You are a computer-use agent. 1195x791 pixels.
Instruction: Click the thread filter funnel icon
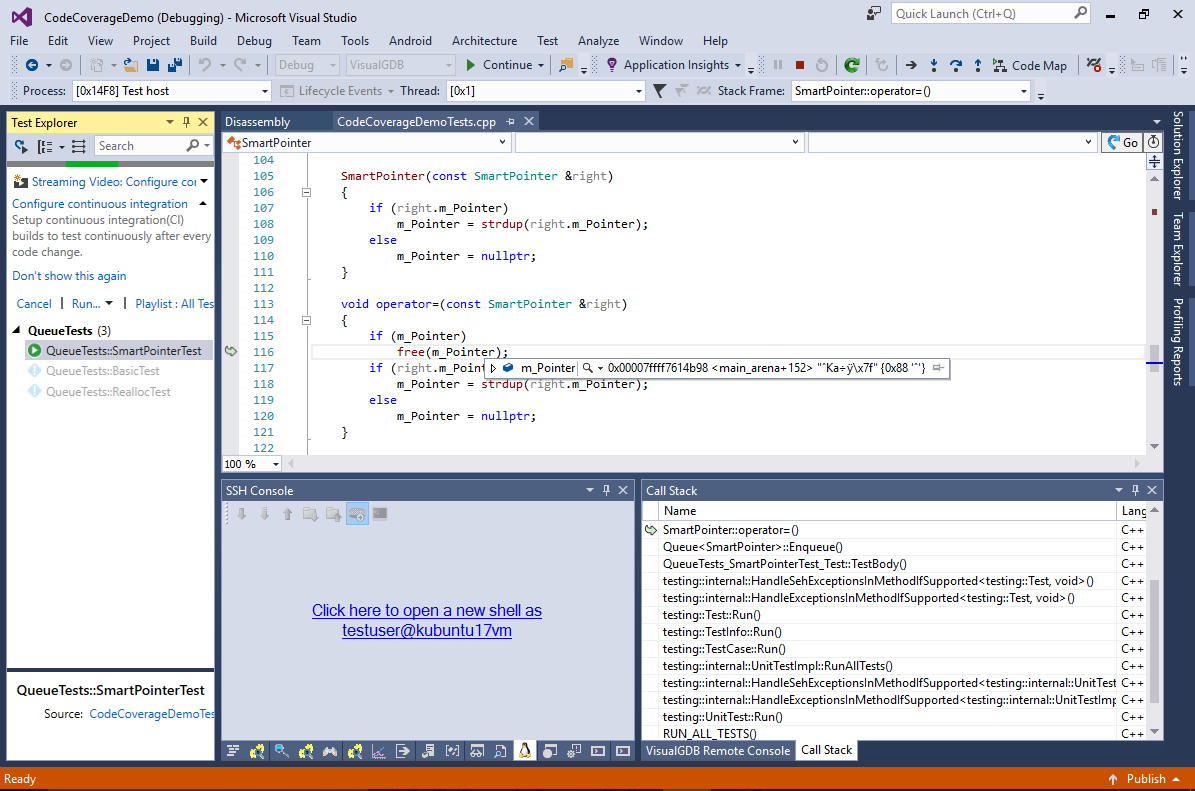pyautogui.click(x=660, y=91)
